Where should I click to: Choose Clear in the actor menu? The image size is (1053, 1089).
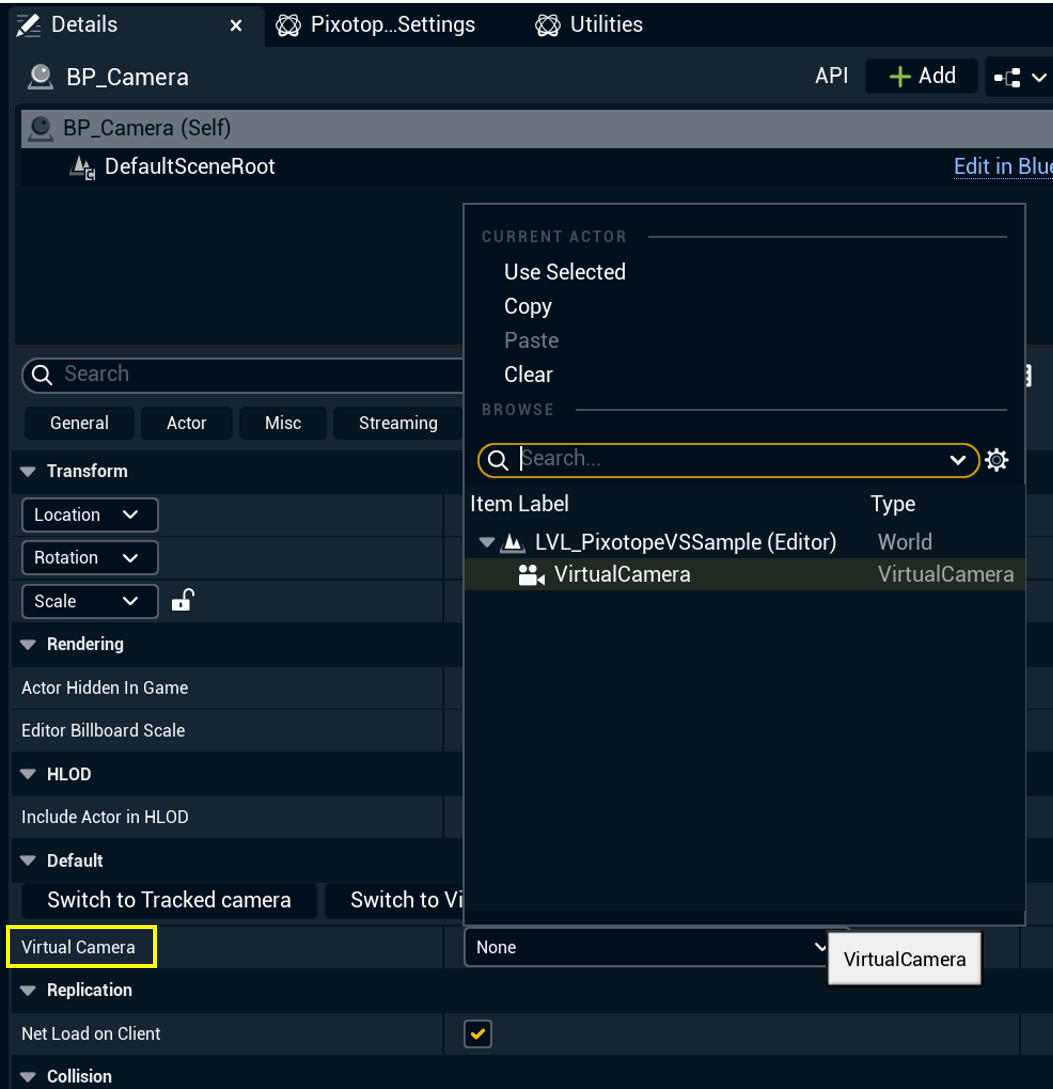click(529, 374)
